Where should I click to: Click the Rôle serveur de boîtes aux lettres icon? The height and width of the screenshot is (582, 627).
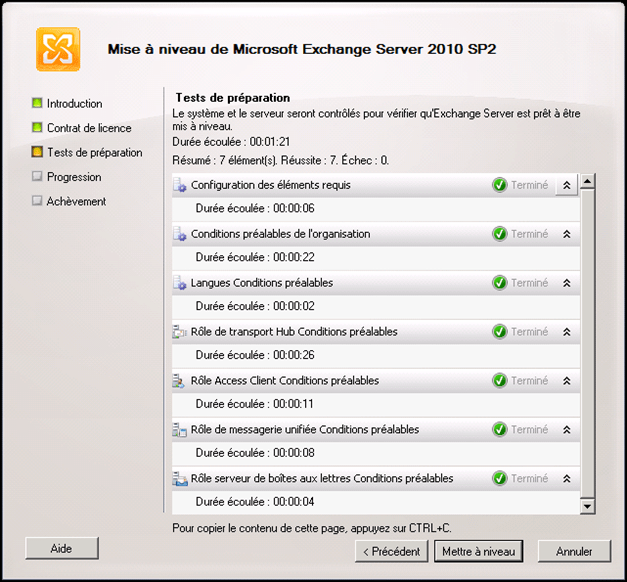(x=180, y=479)
